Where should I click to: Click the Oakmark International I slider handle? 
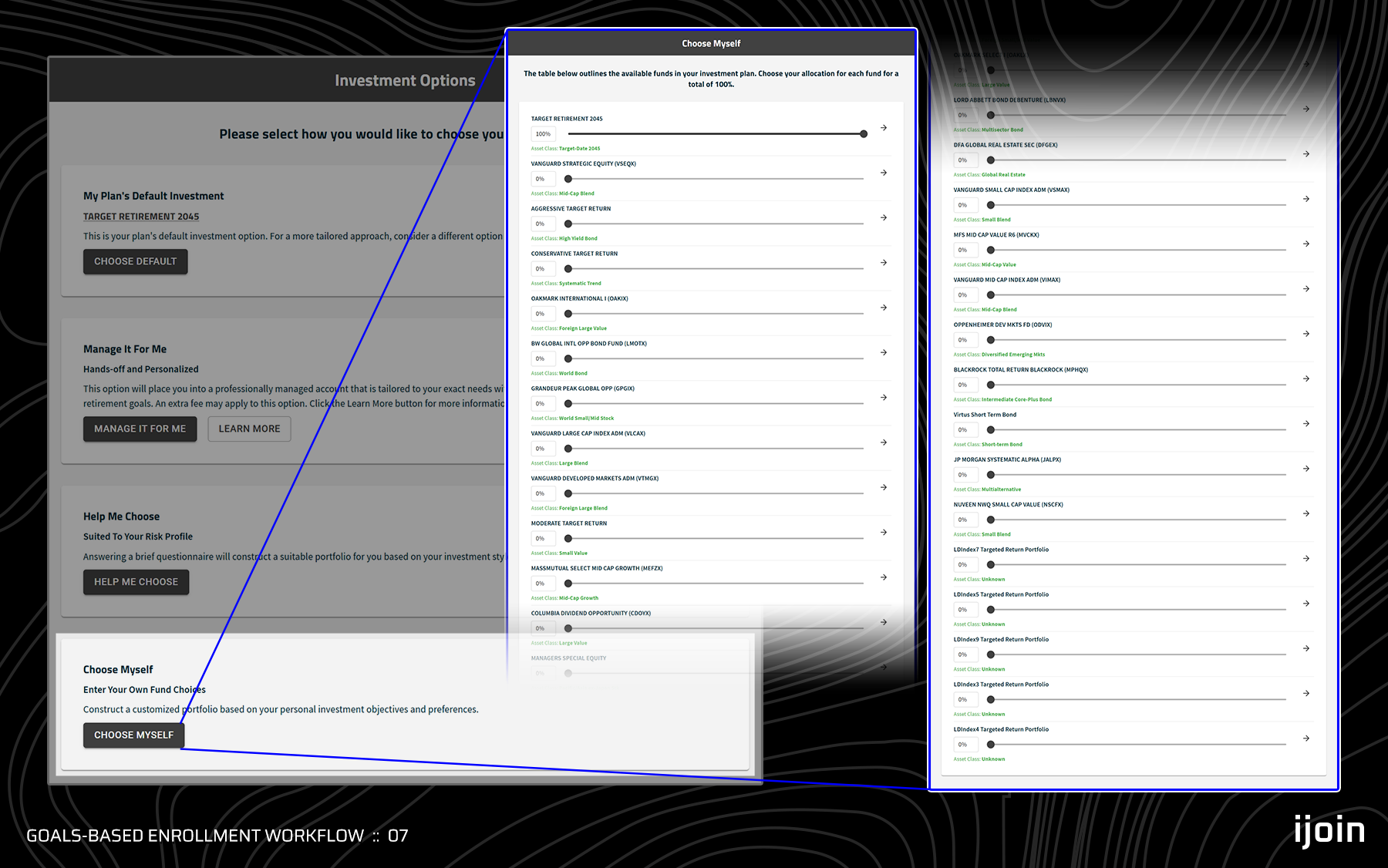(x=568, y=314)
